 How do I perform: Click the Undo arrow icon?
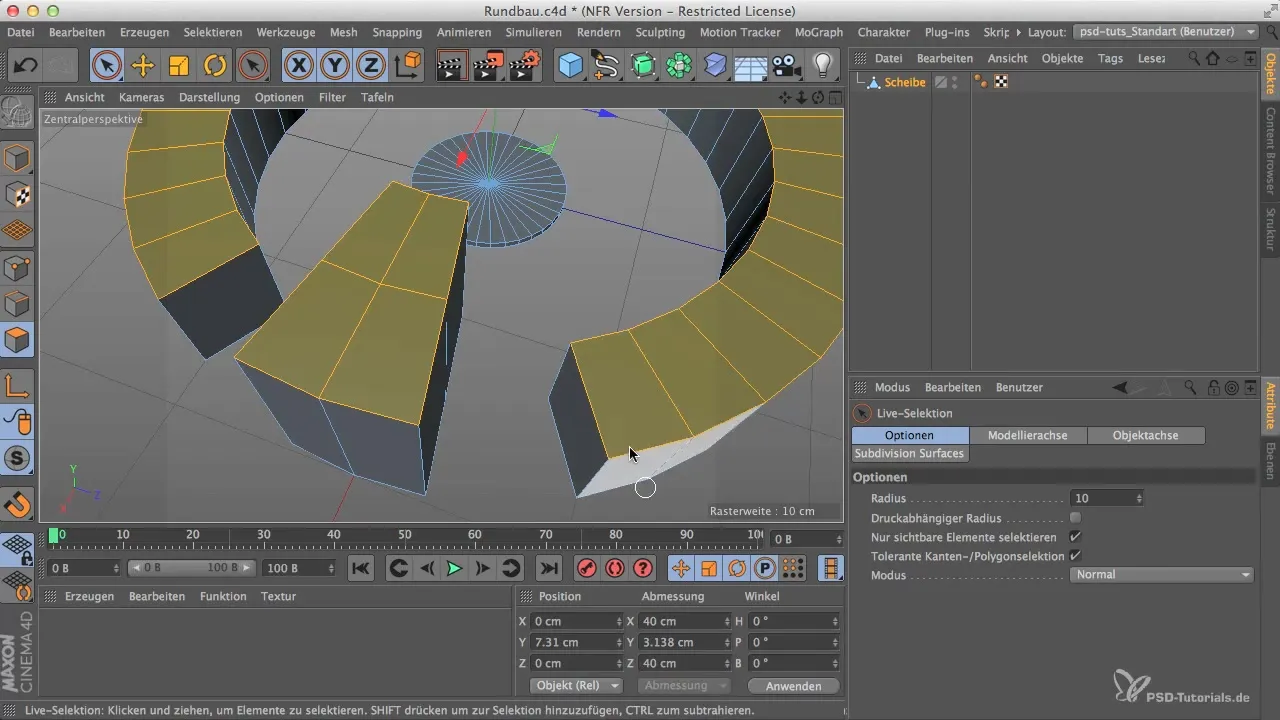pyautogui.click(x=27, y=66)
